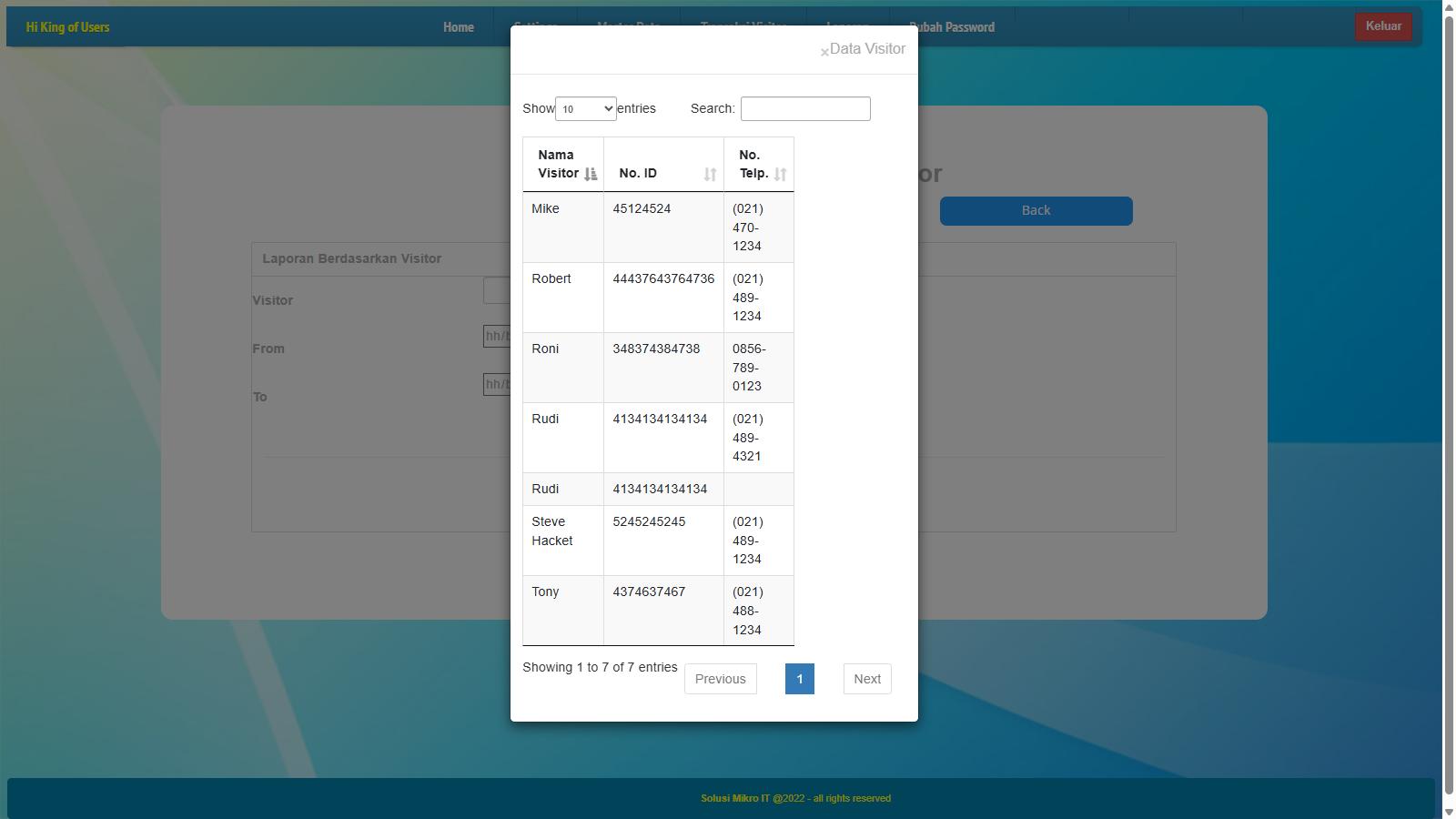Click the Hi King of Users link

point(67,27)
